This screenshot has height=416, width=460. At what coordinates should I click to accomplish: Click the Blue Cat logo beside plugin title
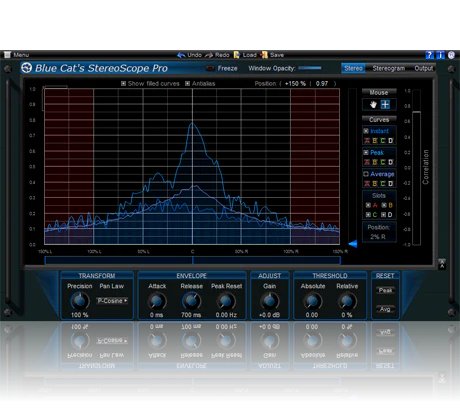26,68
